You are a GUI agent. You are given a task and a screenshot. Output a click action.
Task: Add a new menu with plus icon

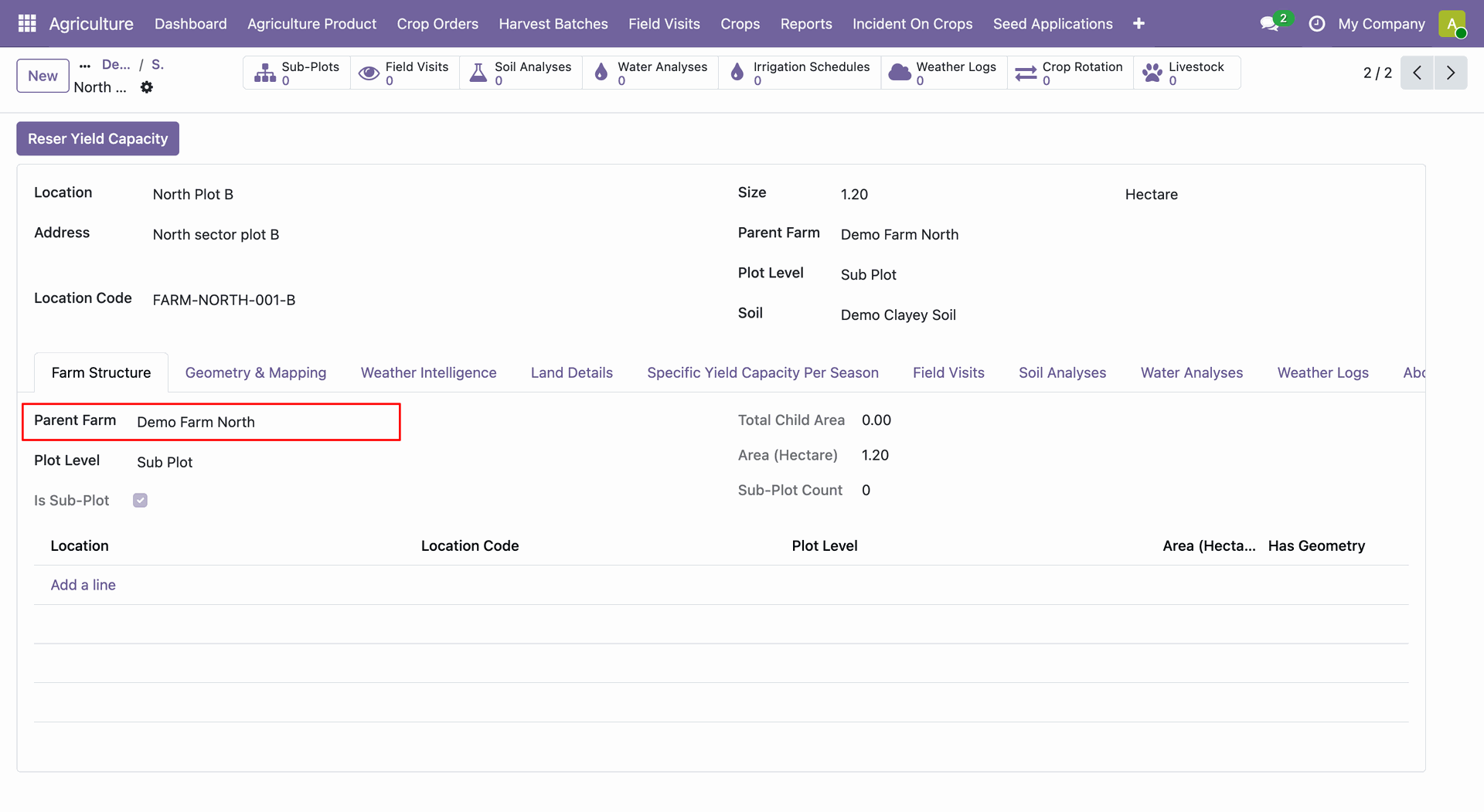click(1139, 23)
